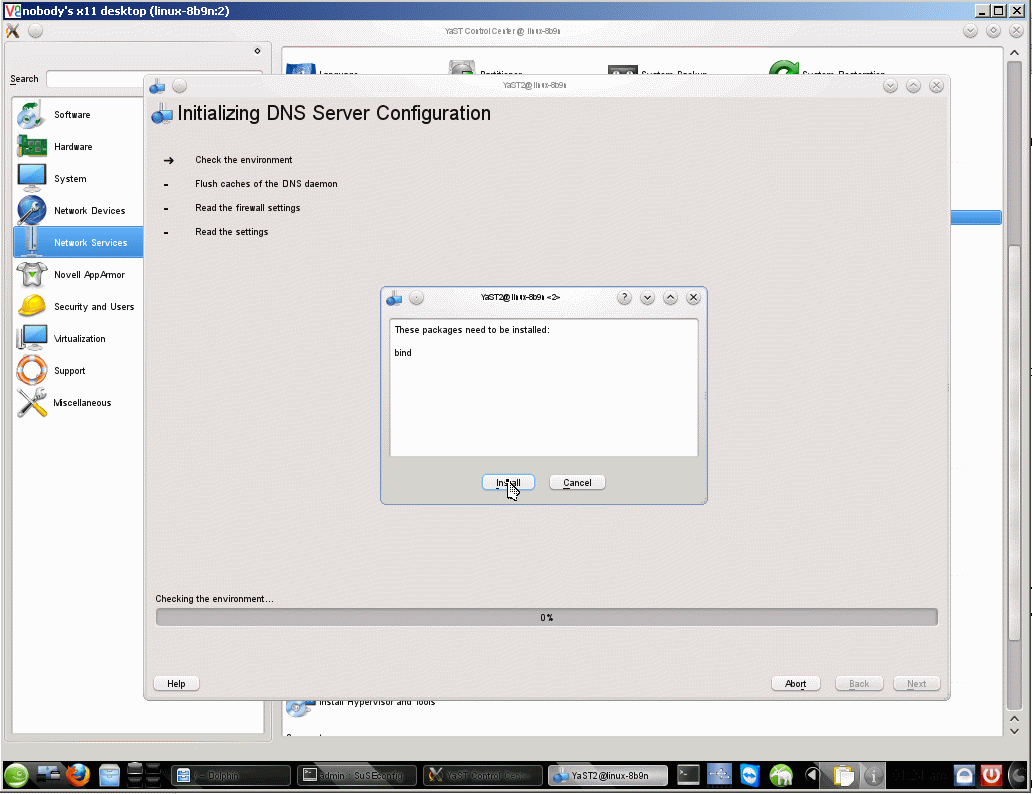The width and height of the screenshot is (1032, 794).
Task: Click the show desktop icon in taskbar
Action: click(49, 775)
